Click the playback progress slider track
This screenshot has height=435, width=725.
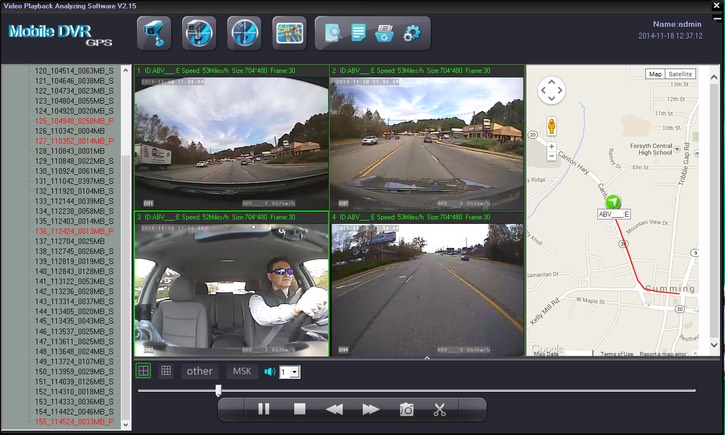(x=450, y=391)
